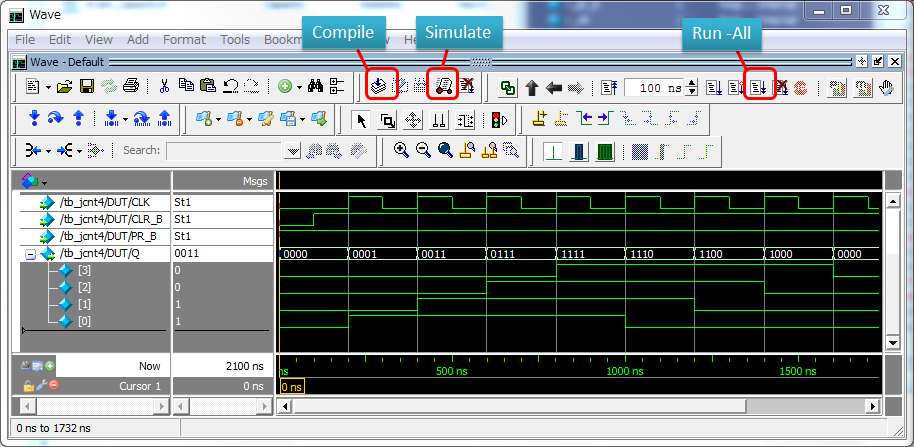This screenshot has height=447, width=914.
Task: Click the Zoom Full magnifier icon
Action: 445,150
